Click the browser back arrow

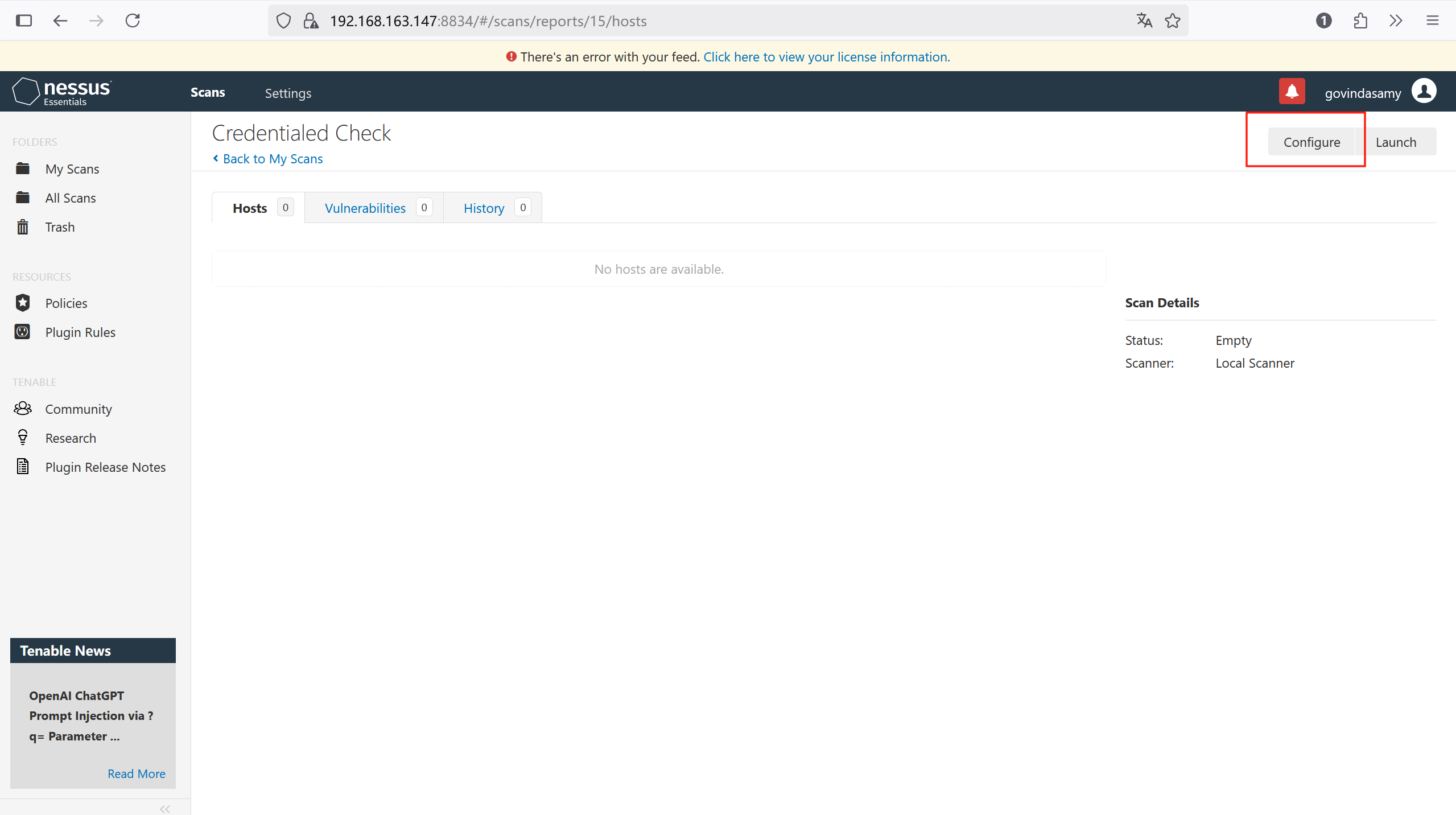(x=60, y=21)
